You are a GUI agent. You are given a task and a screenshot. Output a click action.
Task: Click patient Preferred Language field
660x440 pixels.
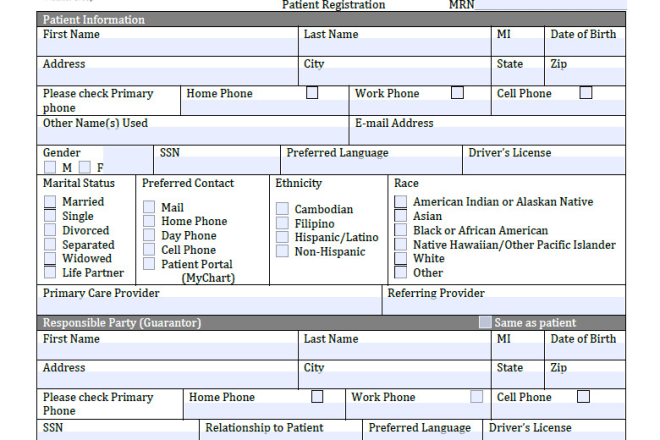[371, 165]
